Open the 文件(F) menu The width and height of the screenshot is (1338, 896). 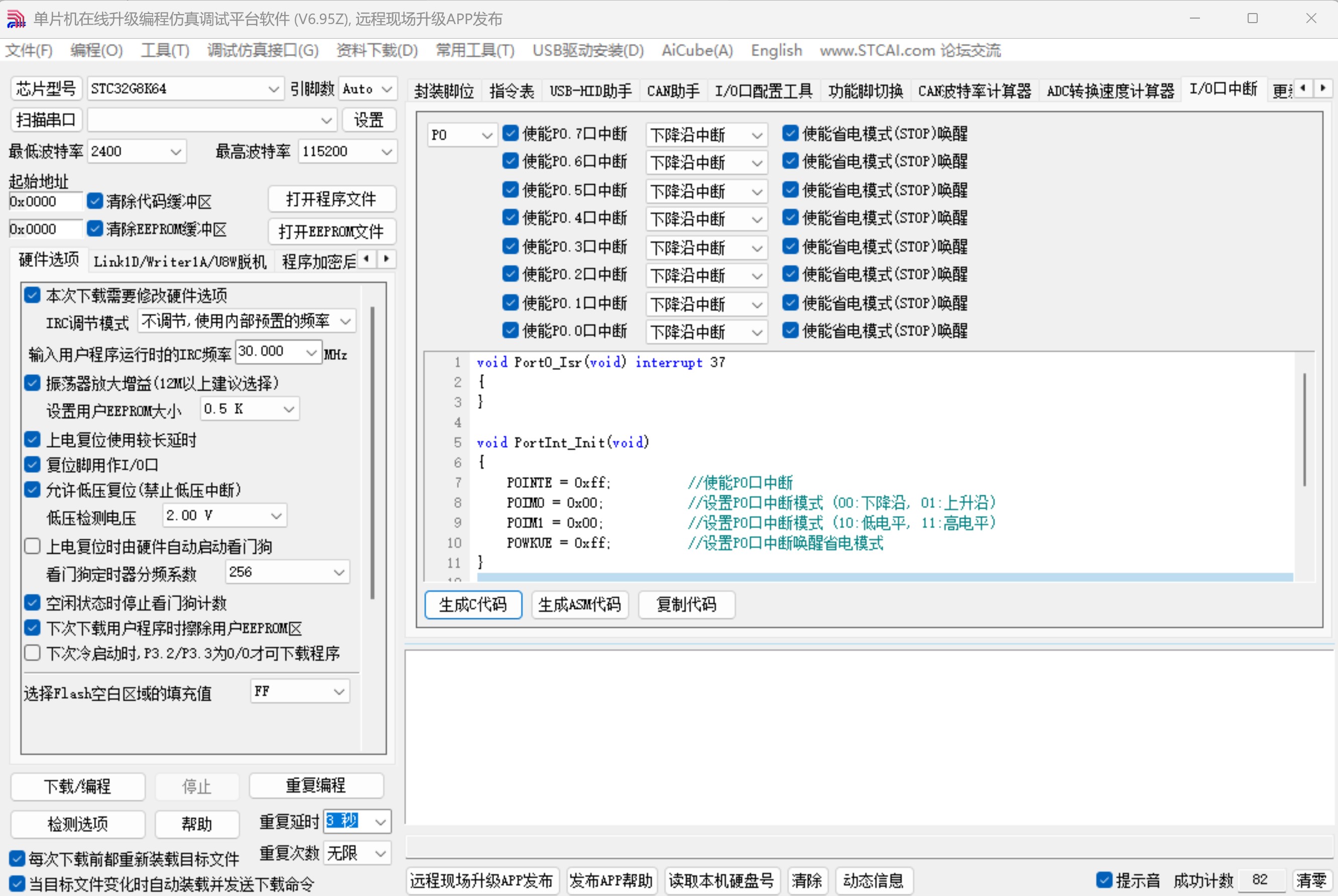tap(29, 50)
